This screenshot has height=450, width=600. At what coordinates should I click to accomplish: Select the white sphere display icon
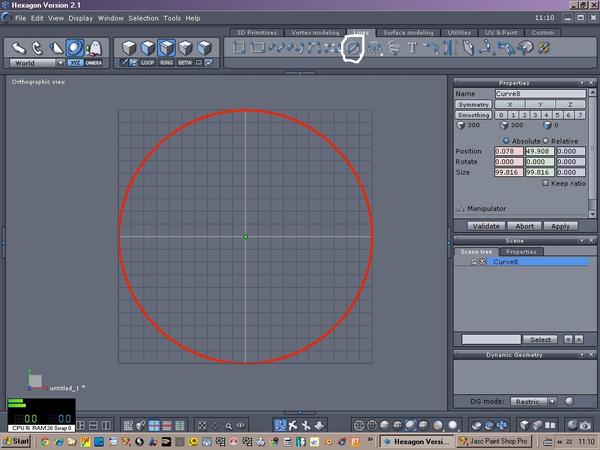tap(453, 425)
